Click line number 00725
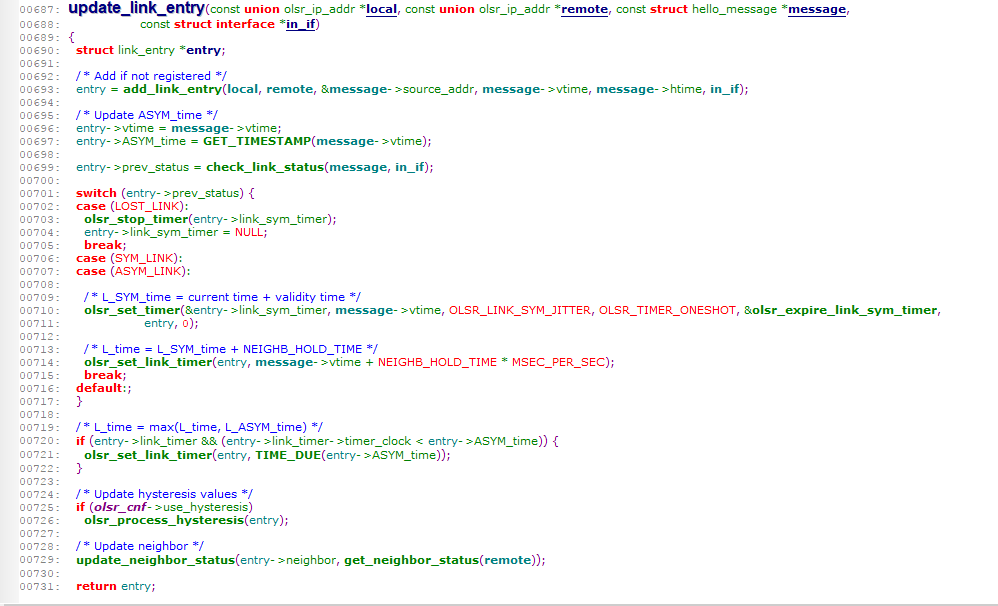Screen dimensions: 998x606 coord(39,508)
